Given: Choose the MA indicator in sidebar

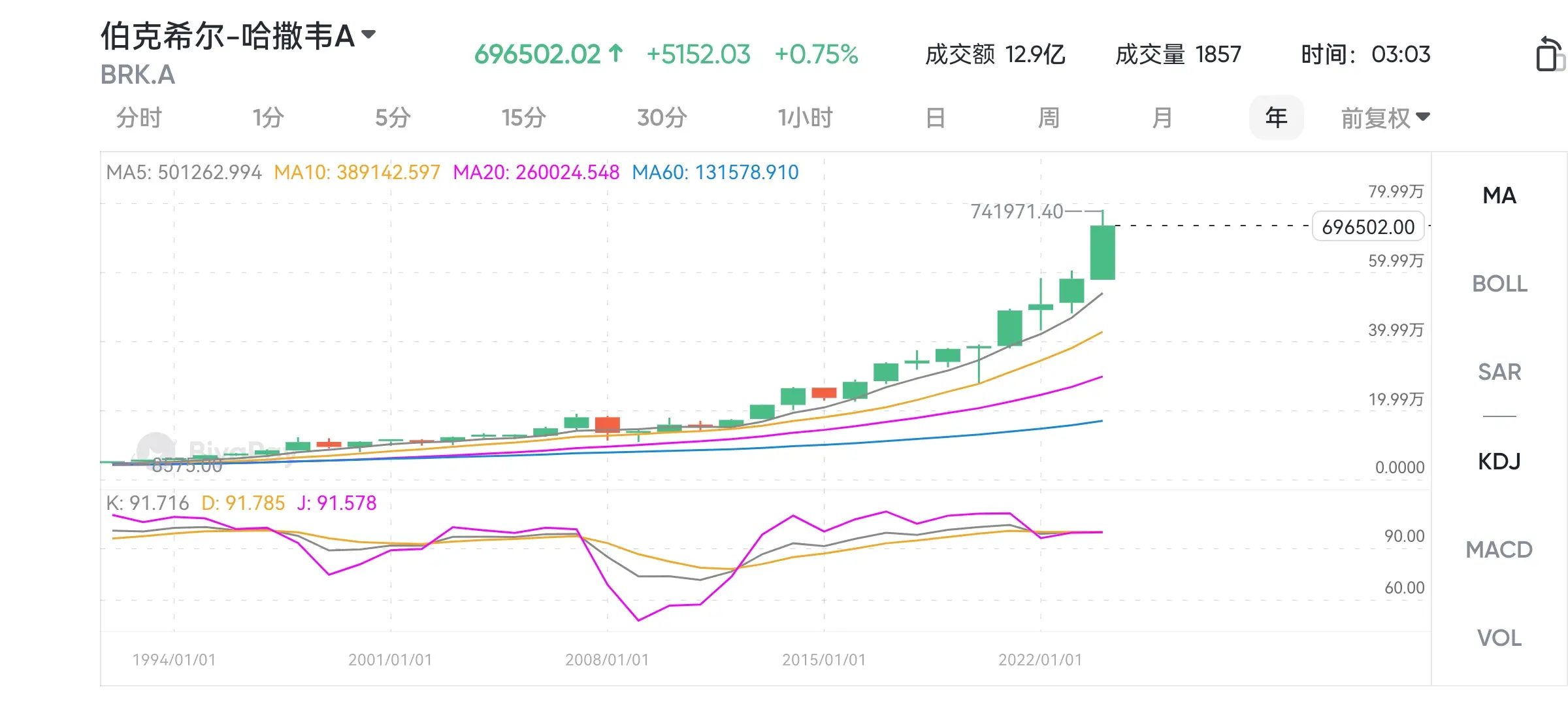Looking at the screenshot, I should coord(1499,195).
